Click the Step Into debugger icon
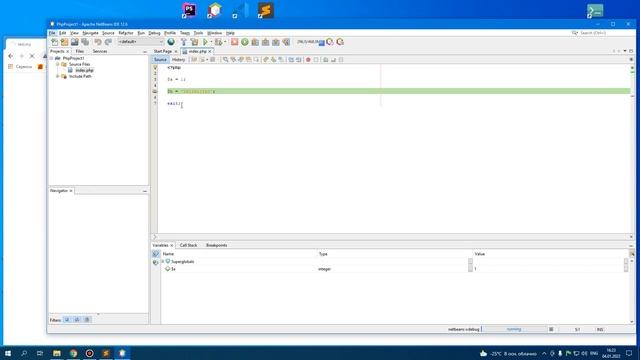 (265, 42)
